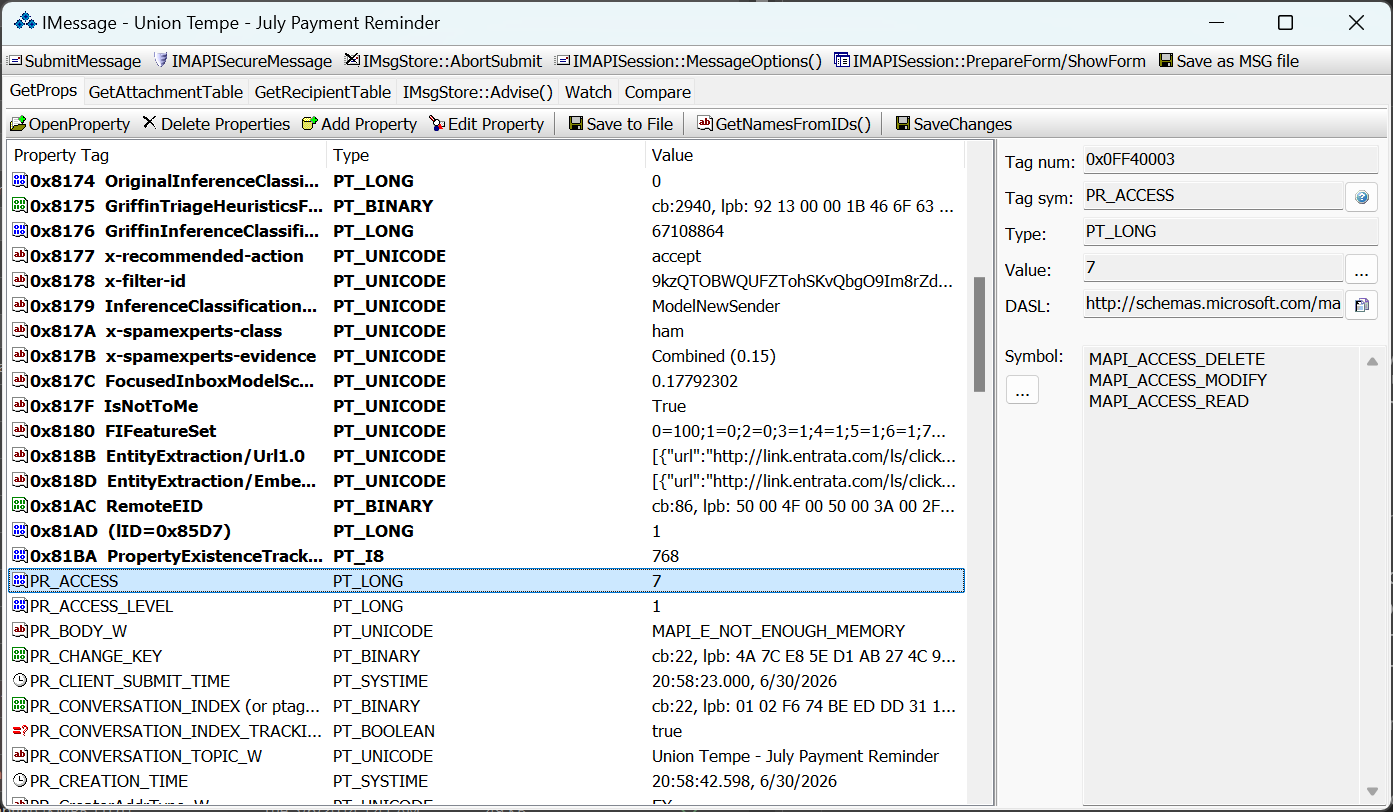Click Delete Properties

(x=216, y=124)
